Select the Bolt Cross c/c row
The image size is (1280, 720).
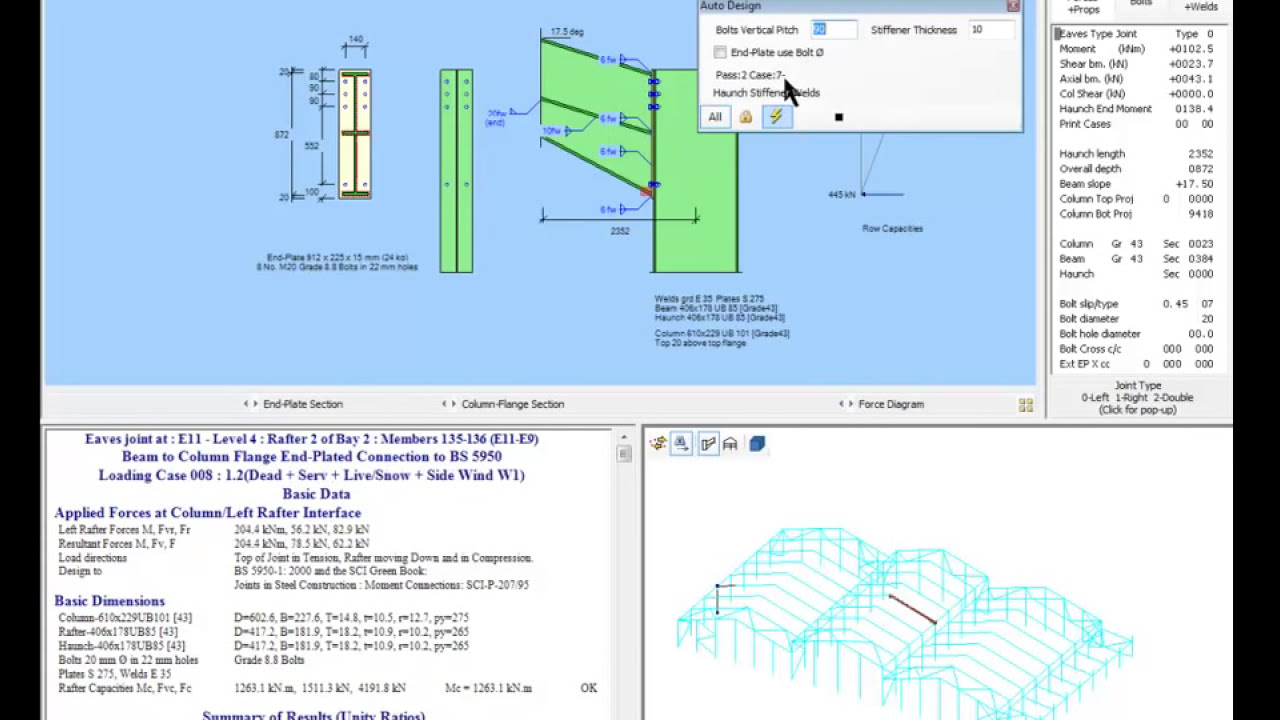[x=1137, y=349]
